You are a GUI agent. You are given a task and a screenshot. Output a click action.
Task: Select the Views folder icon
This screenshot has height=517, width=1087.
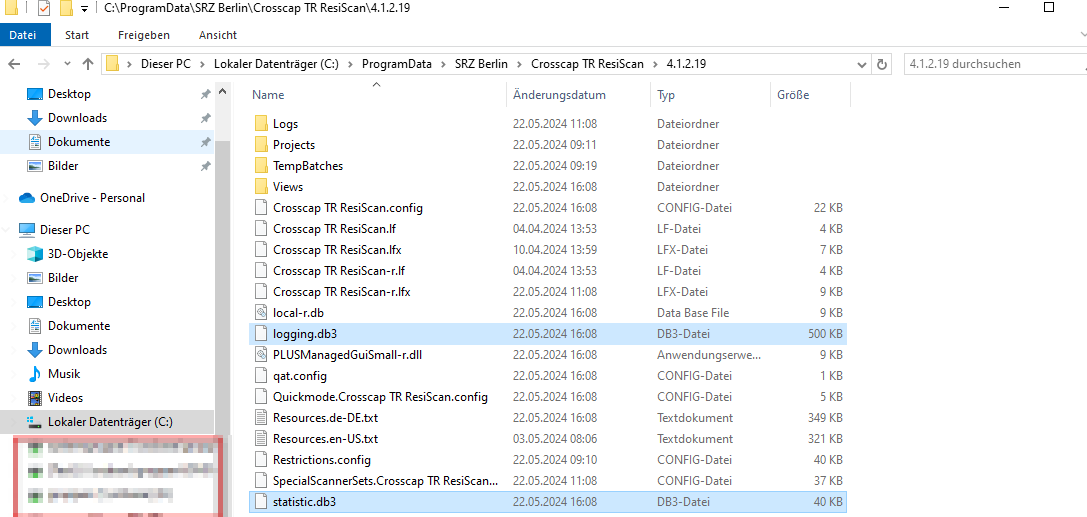[x=261, y=186]
